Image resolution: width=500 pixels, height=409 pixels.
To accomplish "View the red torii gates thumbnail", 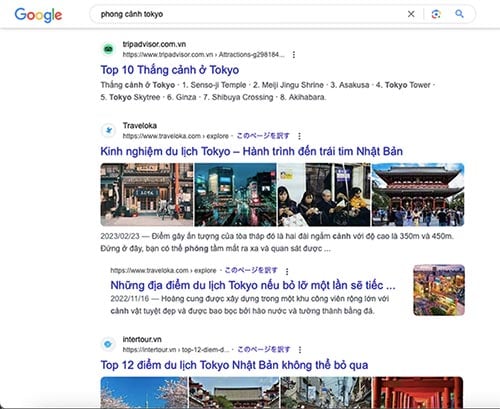I will tap(418, 392).
